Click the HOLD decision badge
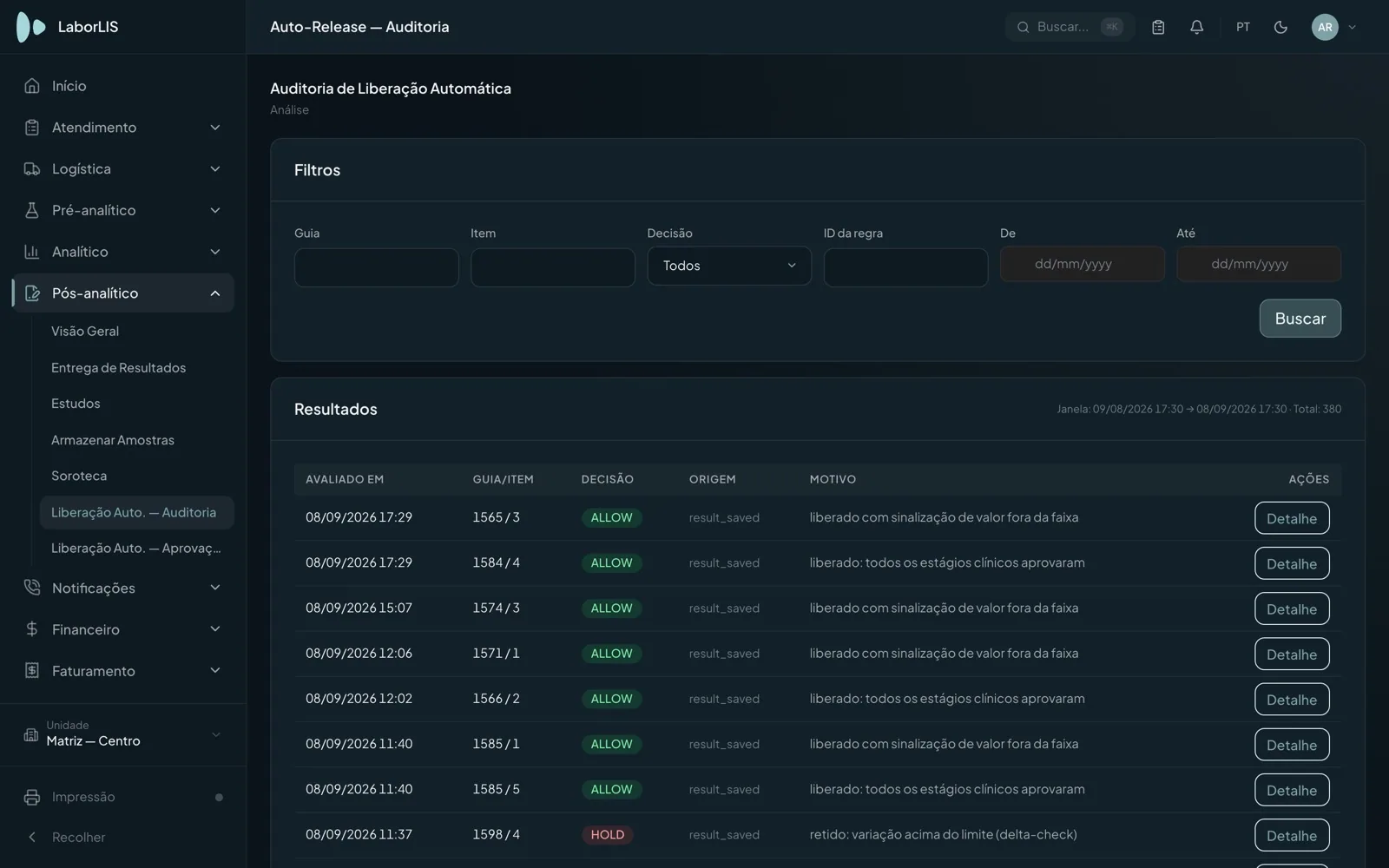The image size is (1389, 868). [x=608, y=835]
